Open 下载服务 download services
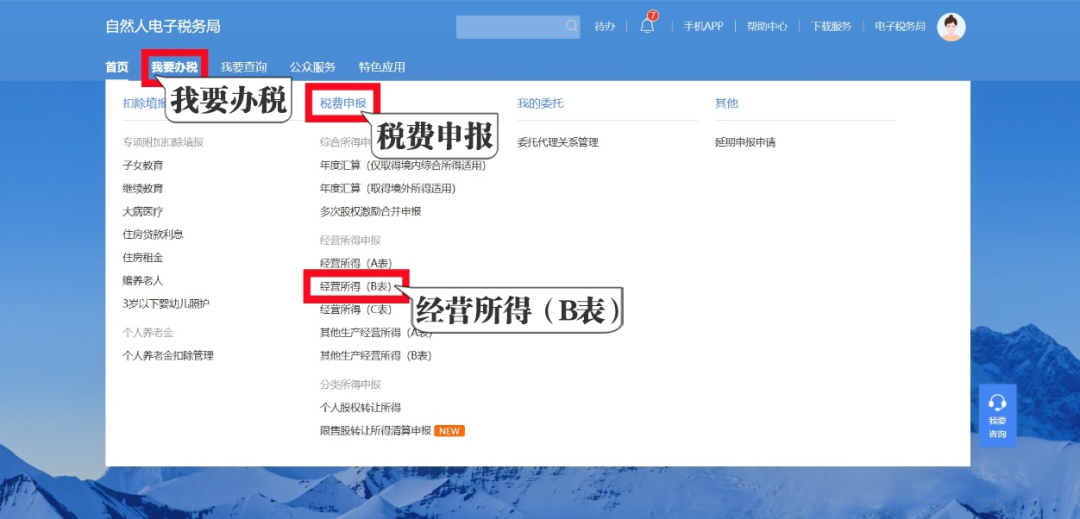The height and width of the screenshot is (519, 1080). pos(831,27)
